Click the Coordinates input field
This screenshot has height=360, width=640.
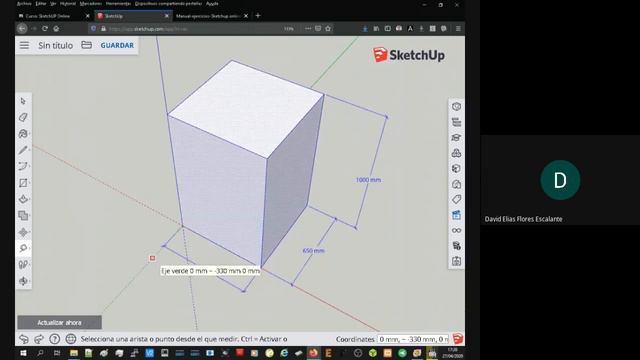tap(413, 339)
